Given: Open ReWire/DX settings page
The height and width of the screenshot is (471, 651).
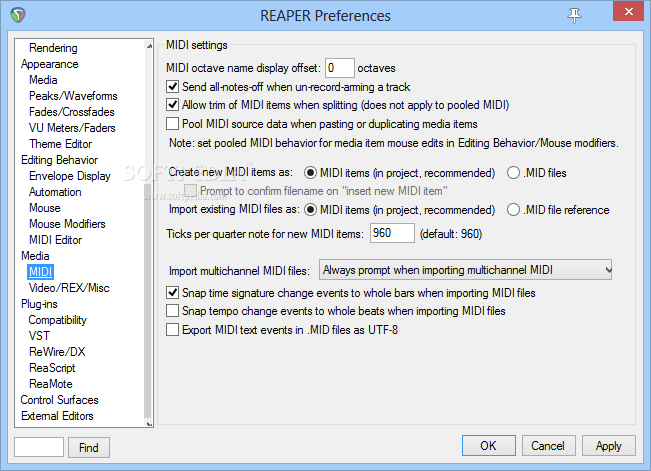Looking at the screenshot, I should [x=57, y=352].
